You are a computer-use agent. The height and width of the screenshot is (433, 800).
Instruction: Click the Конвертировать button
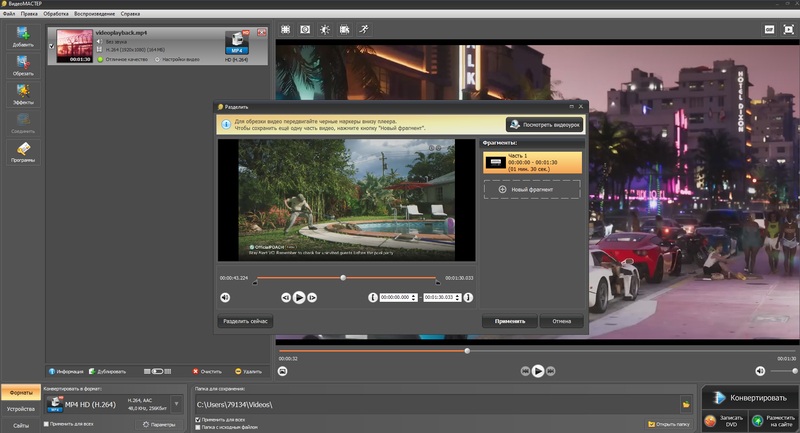click(750, 398)
